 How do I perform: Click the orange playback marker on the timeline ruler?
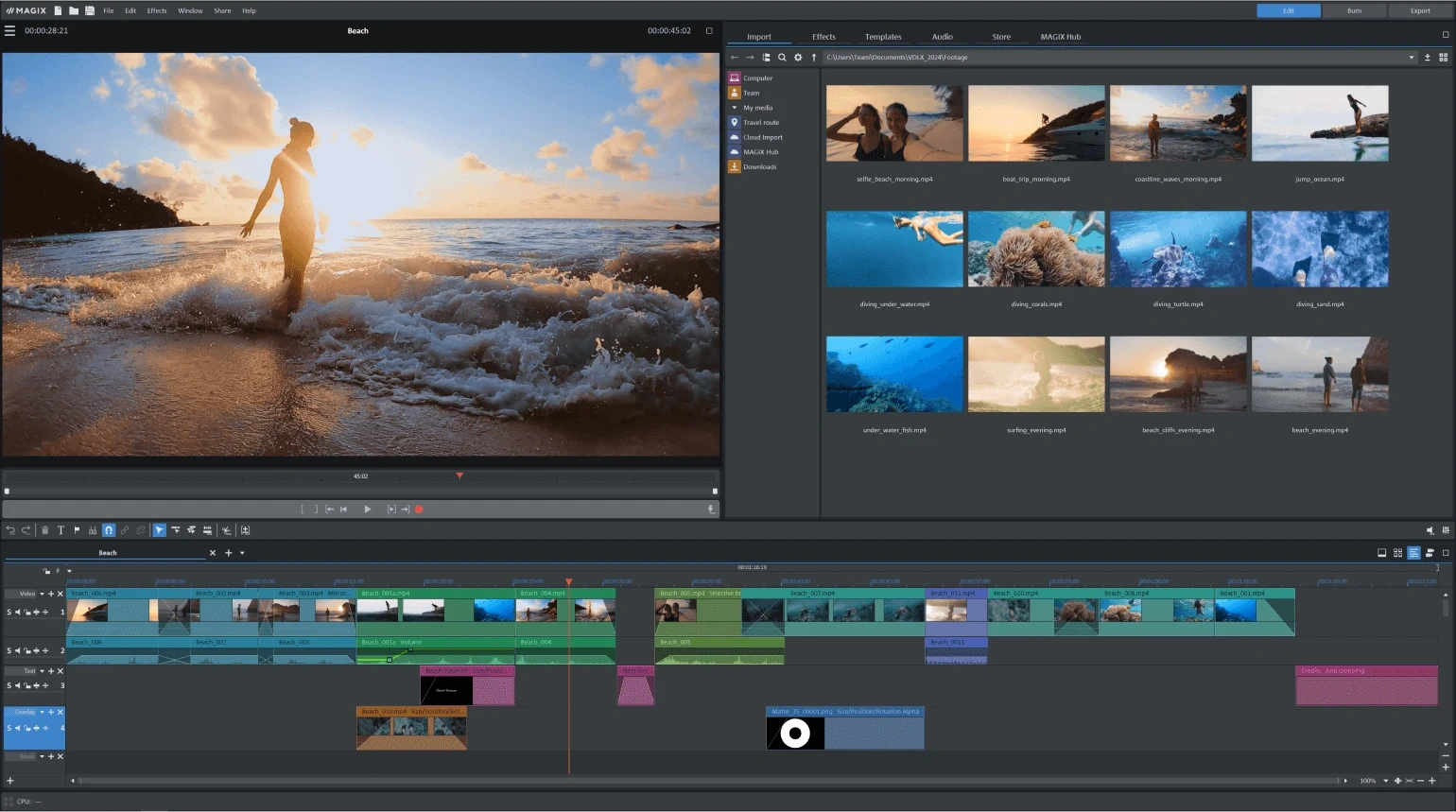coord(568,582)
